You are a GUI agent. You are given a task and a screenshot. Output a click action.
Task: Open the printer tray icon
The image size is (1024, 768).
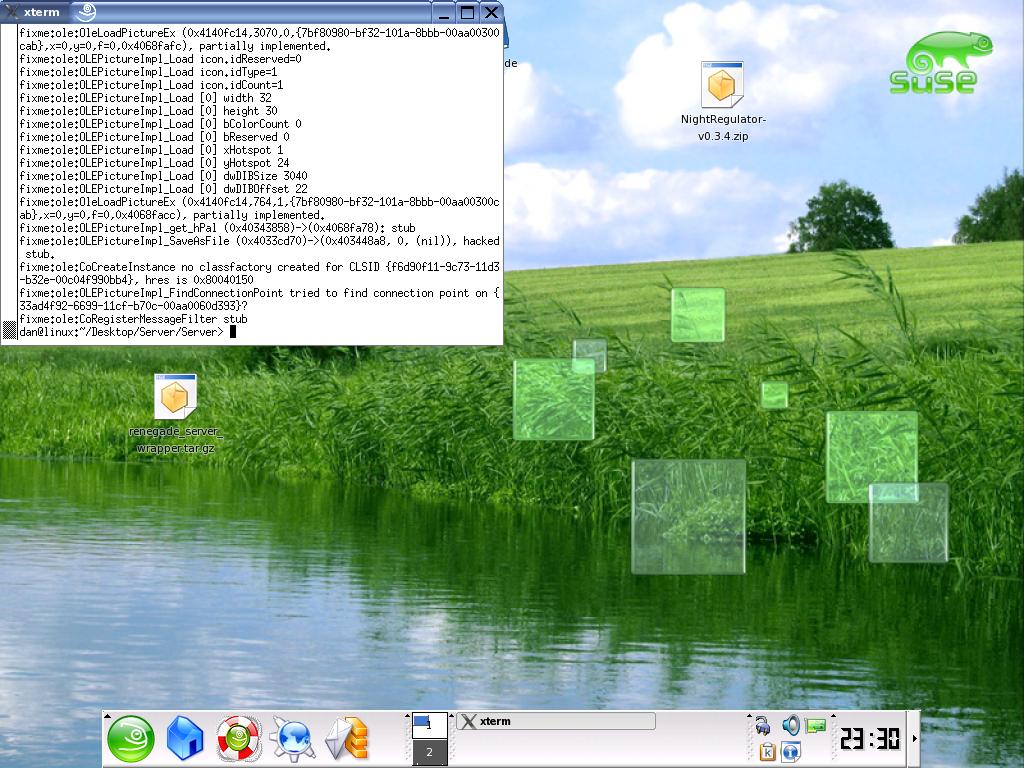(763, 725)
